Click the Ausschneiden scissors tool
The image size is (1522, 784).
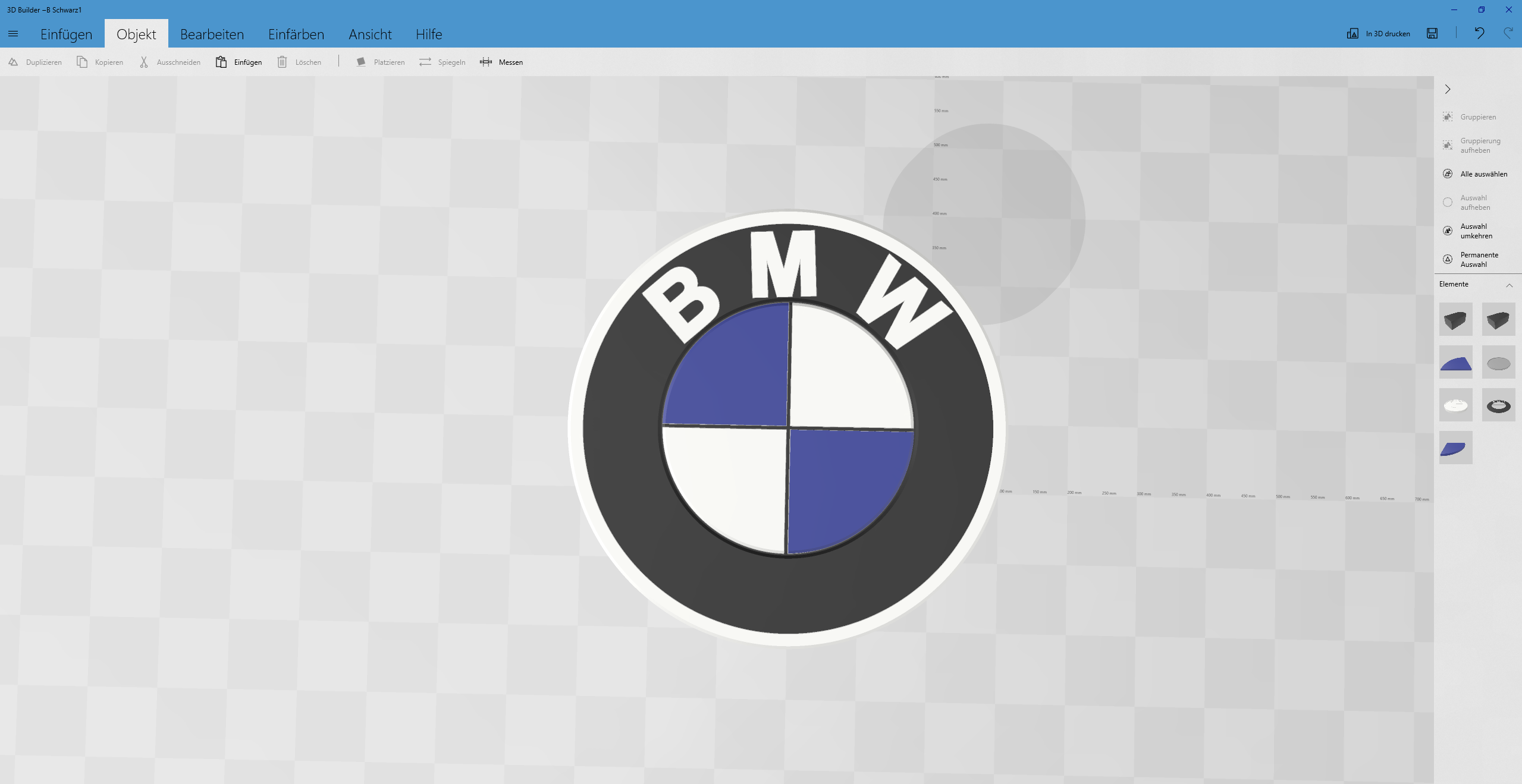(170, 62)
